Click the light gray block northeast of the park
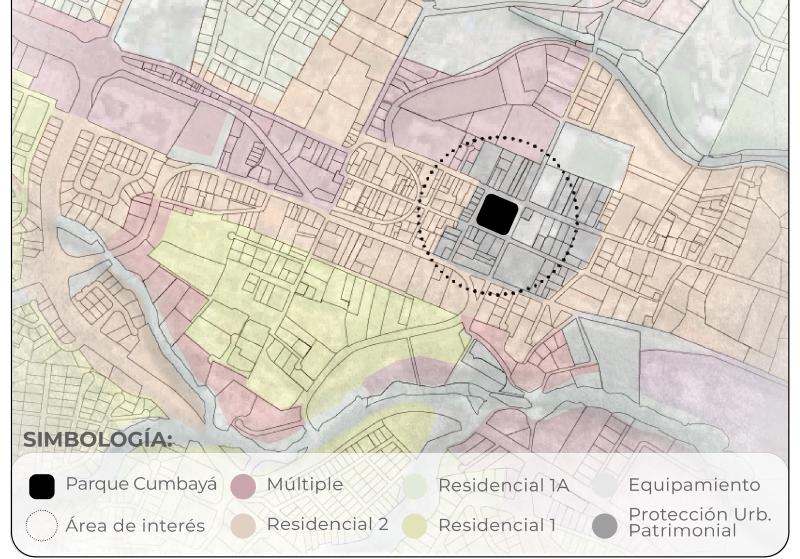Viewport: 800px width, 559px height. pyautogui.click(x=590, y=155)
